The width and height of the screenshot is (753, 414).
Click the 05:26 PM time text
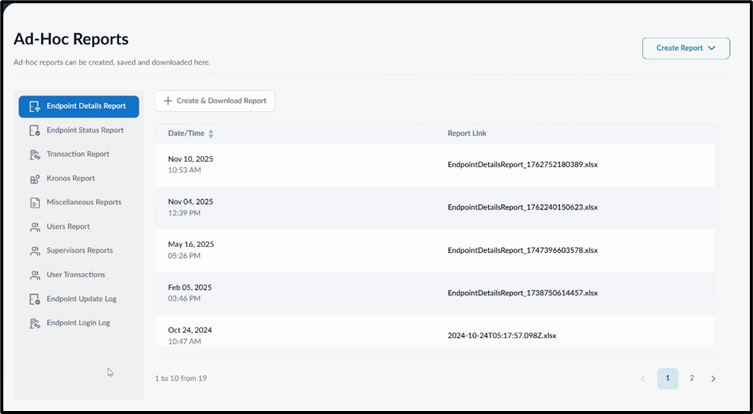pyautogui.click(x=184, y=256)
